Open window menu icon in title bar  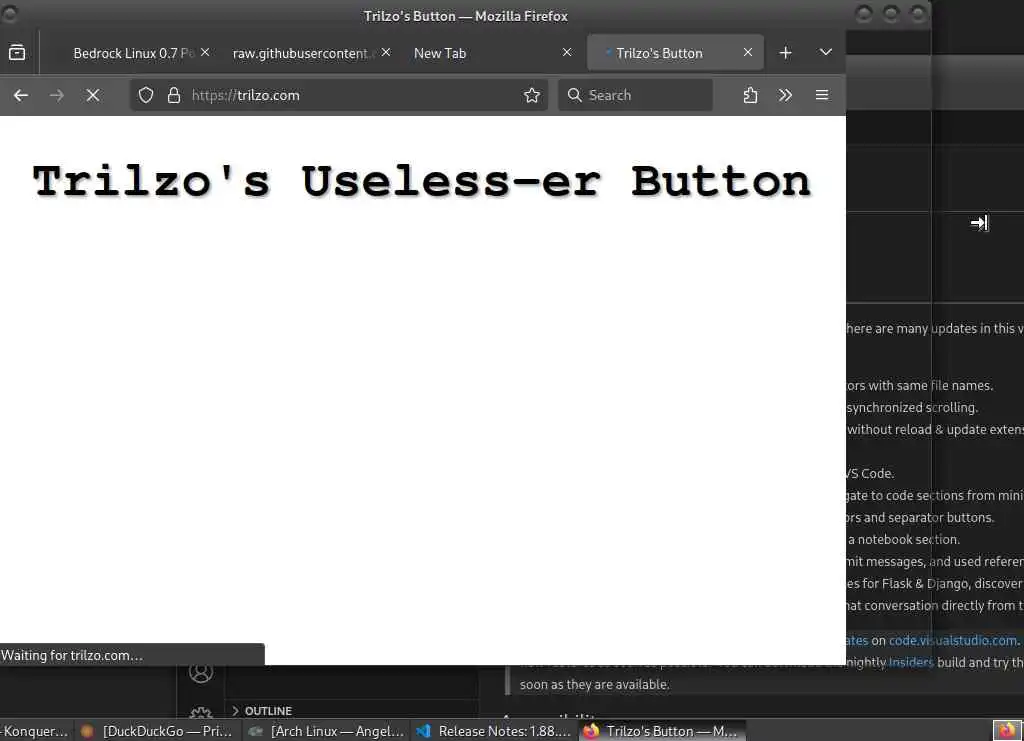[x=10, y=14]
